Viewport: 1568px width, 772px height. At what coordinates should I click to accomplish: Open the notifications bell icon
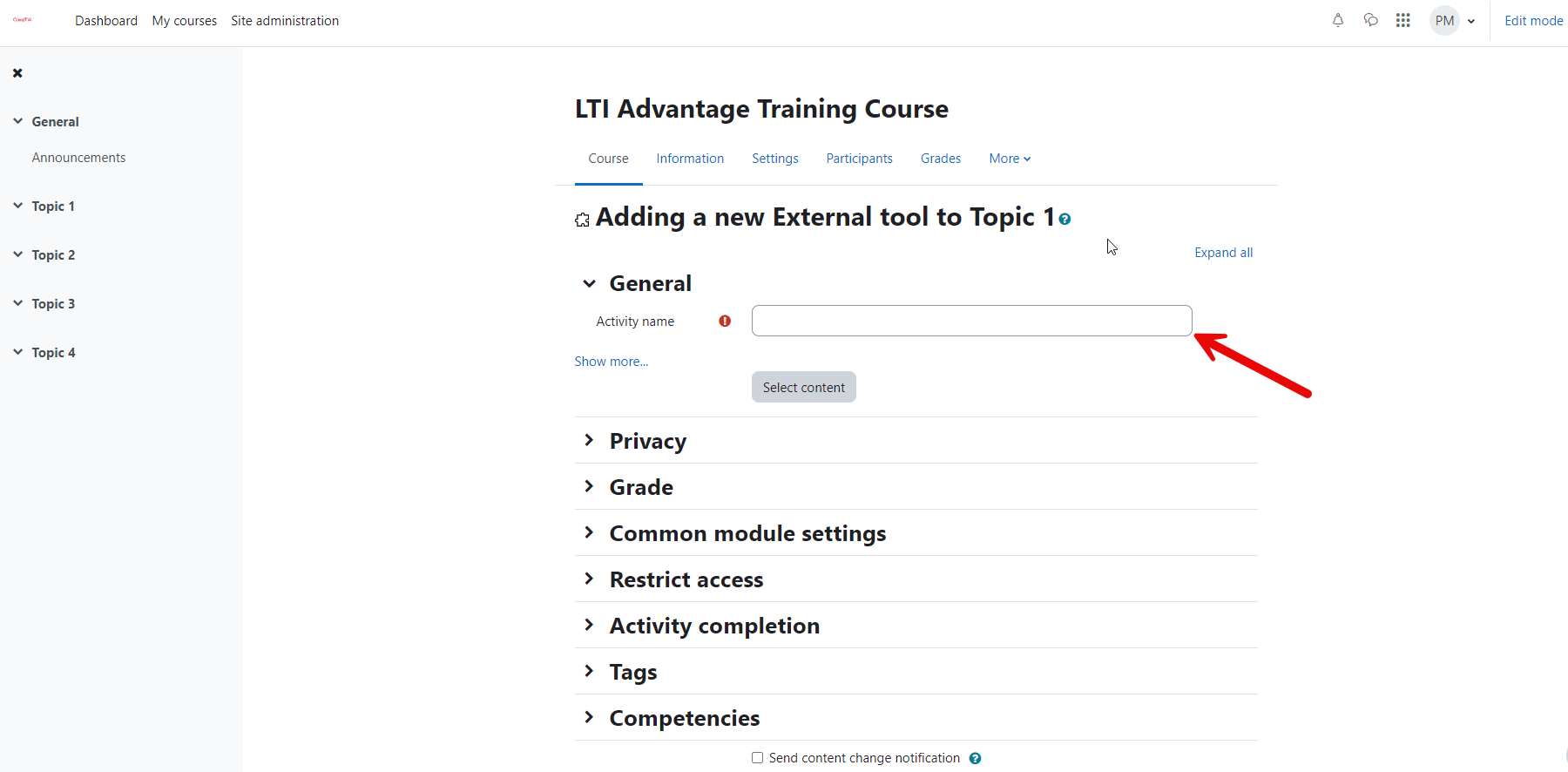(1338, 20)
